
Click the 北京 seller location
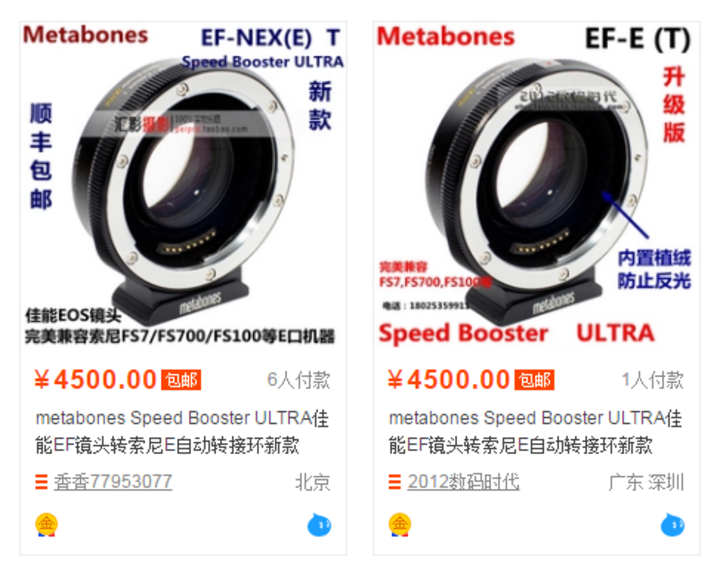pyautogui.click(x=312, y=482)
